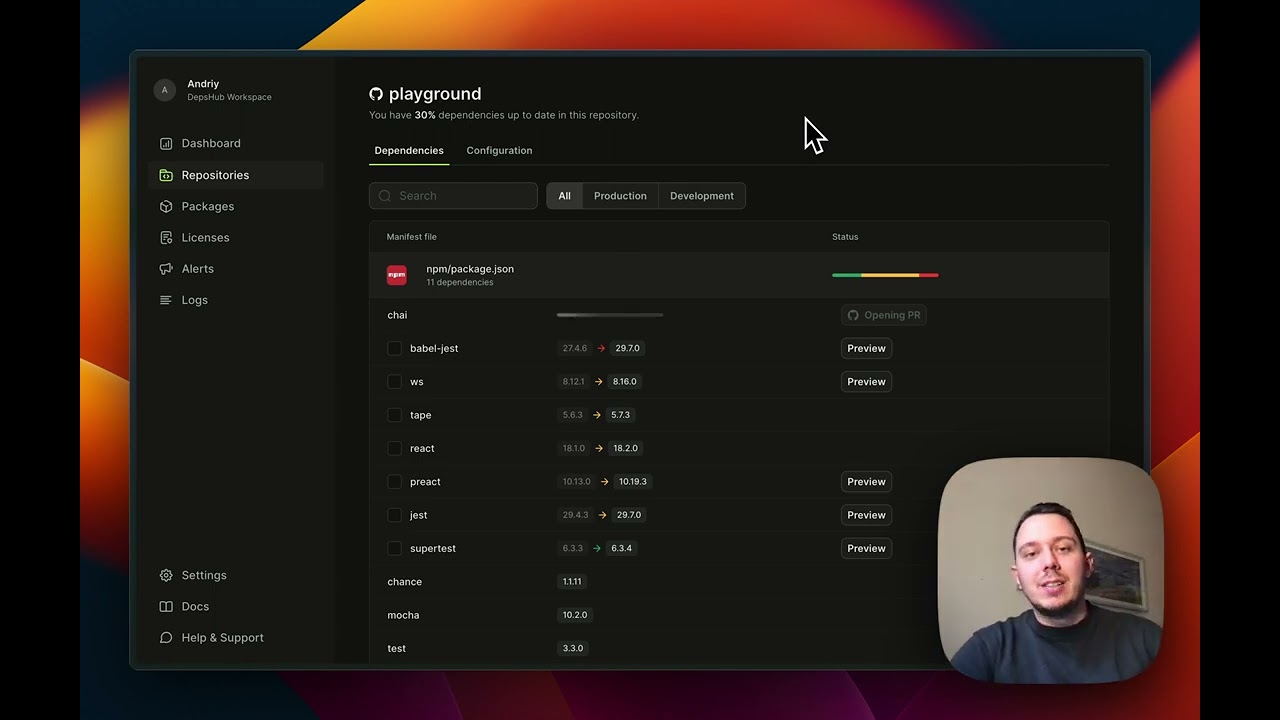Focus the dependency Search field

point(453,196)
